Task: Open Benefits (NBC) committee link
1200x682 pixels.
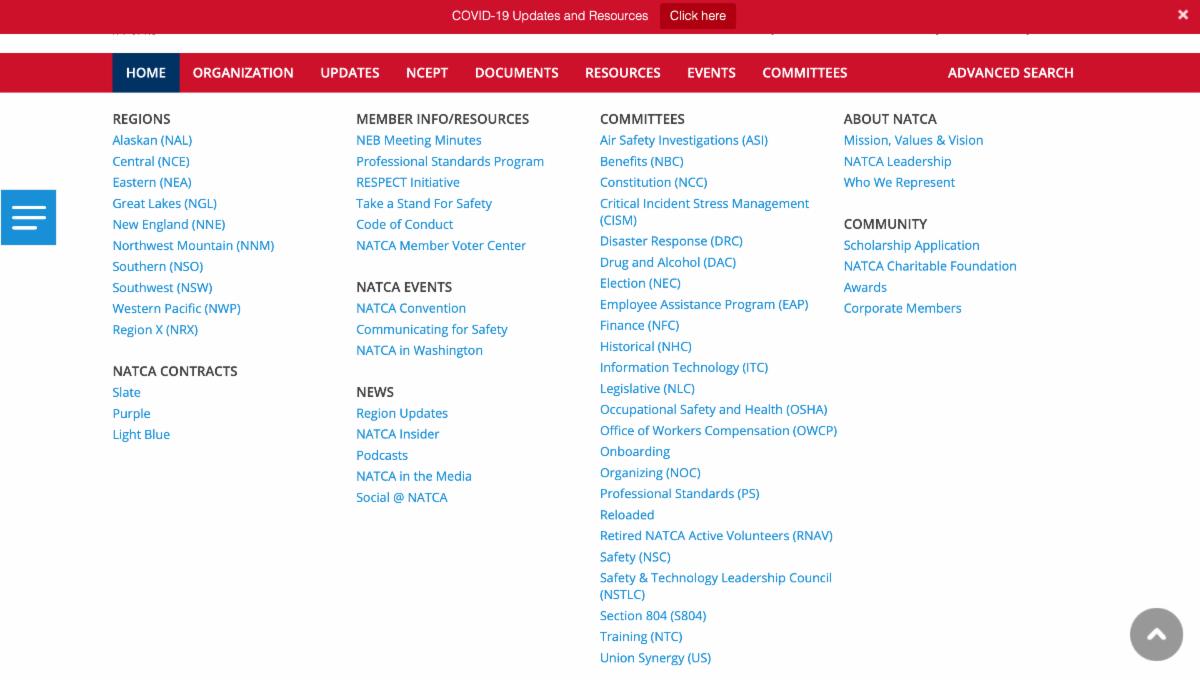Action: pyautogui.click(x=642, y=161)
